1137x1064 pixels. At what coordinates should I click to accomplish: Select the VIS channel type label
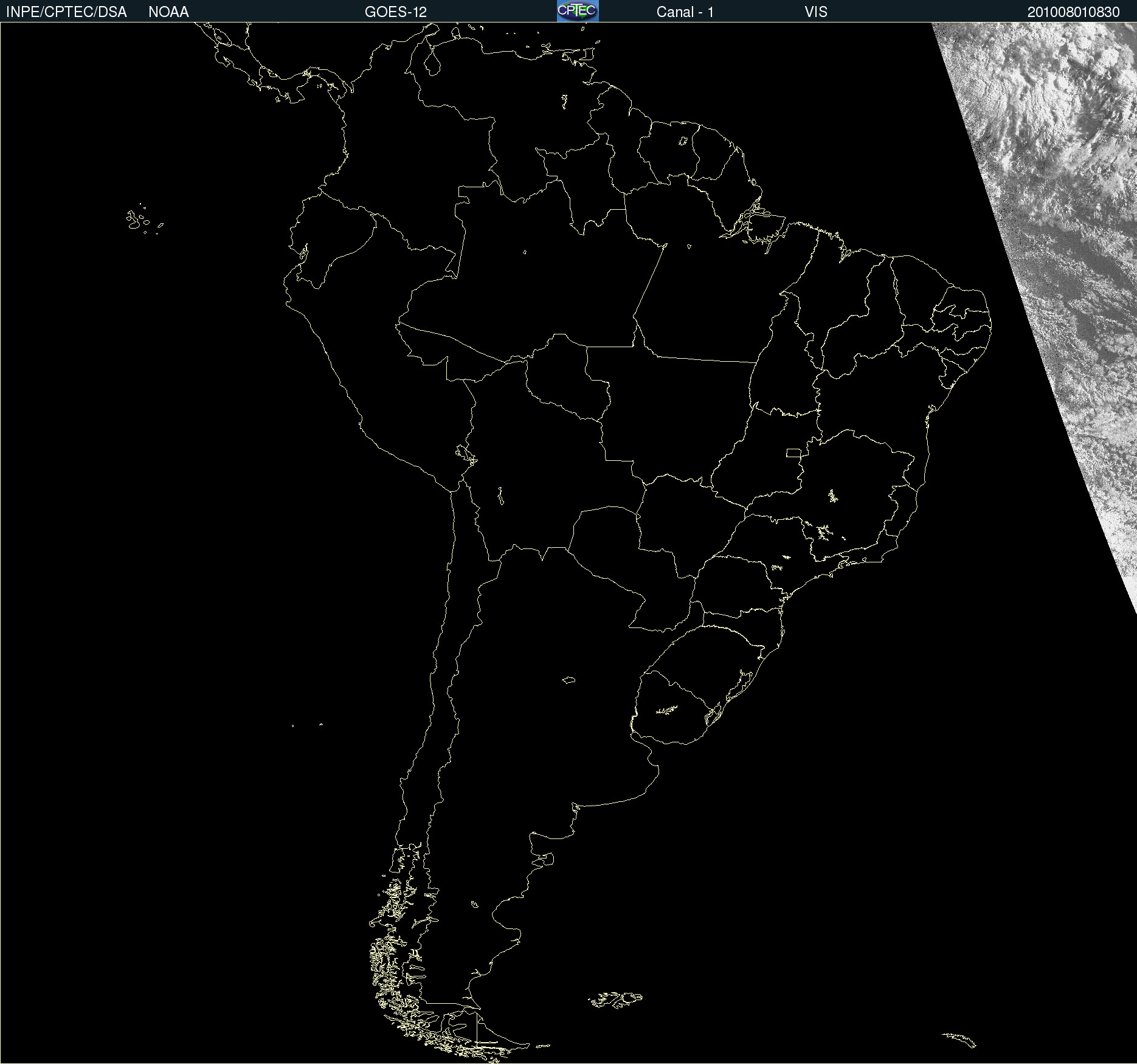point(816,12)
